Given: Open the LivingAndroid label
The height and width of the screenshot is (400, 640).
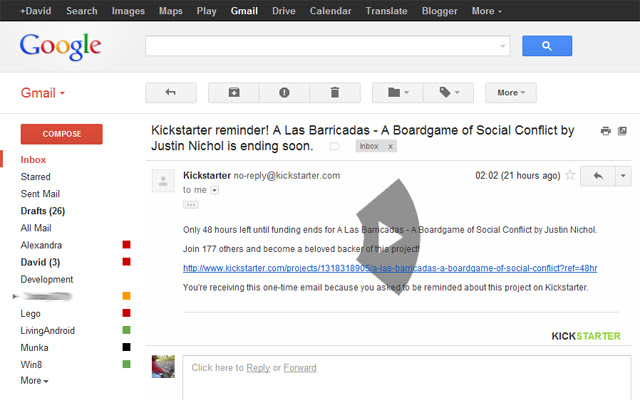Looking at the screenshot, I should coord(48,331).
